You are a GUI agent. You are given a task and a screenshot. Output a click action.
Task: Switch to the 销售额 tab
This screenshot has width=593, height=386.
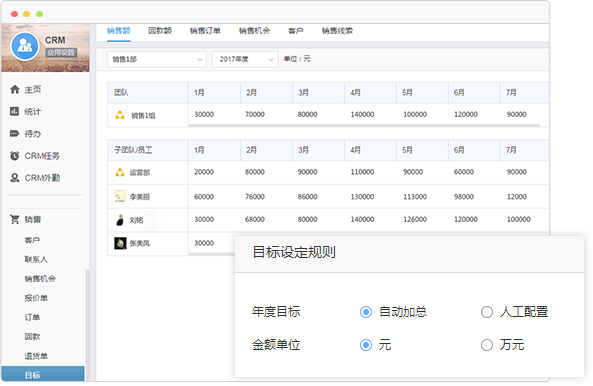click(119, 31)
